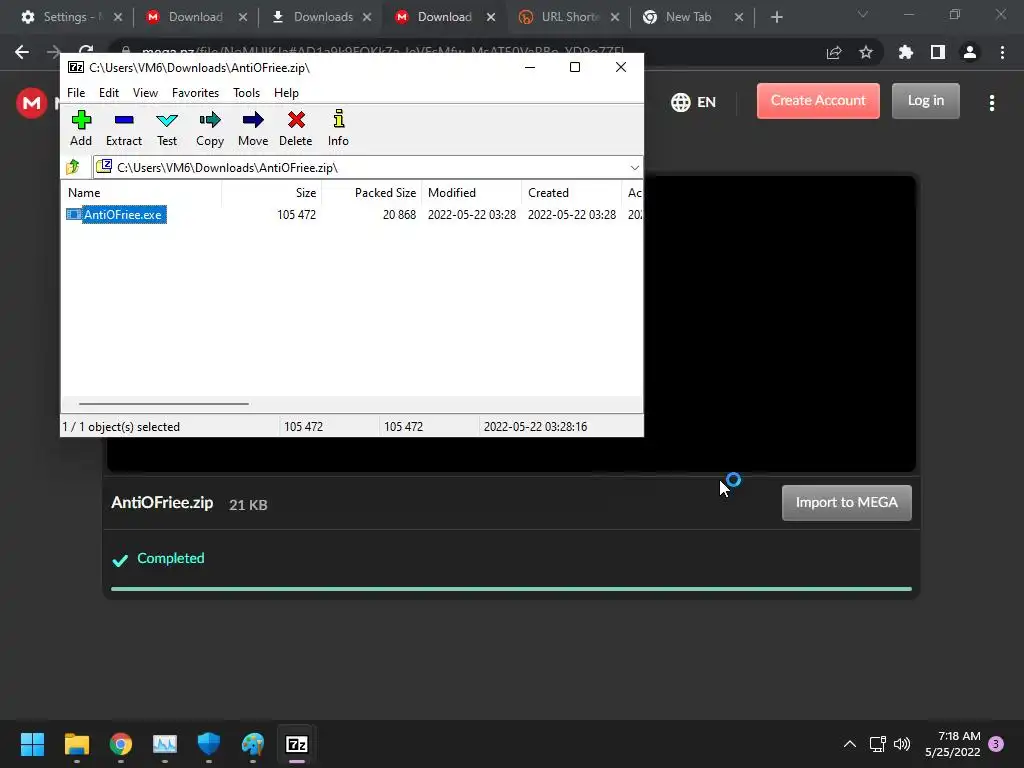Click the 7-Zip taskbar icon
This screenshot has height=768, width=1024.
[x=296, y=744]
